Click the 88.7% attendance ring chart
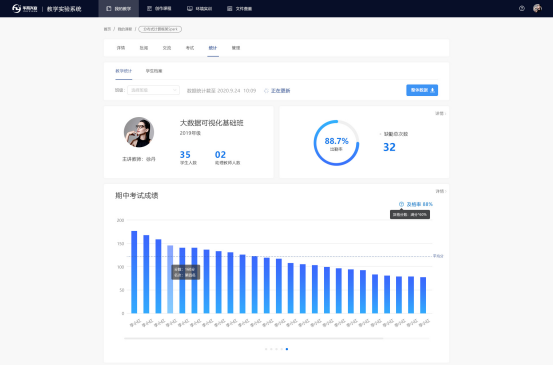The height and width of the screenshot is (365, 553). point(336,143)
